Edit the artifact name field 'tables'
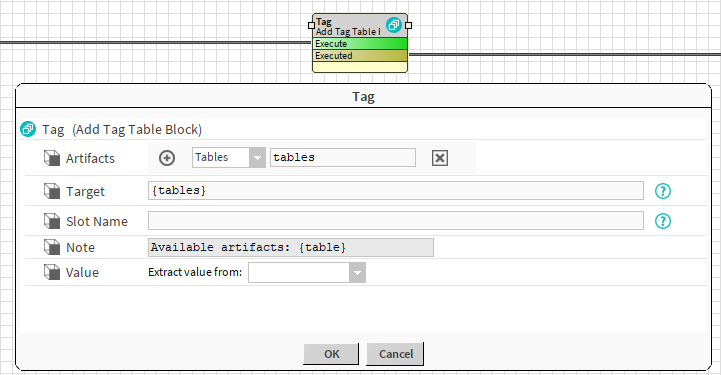Image resolution: width=721 pixels, height=375 pixels. click(343, 158)
